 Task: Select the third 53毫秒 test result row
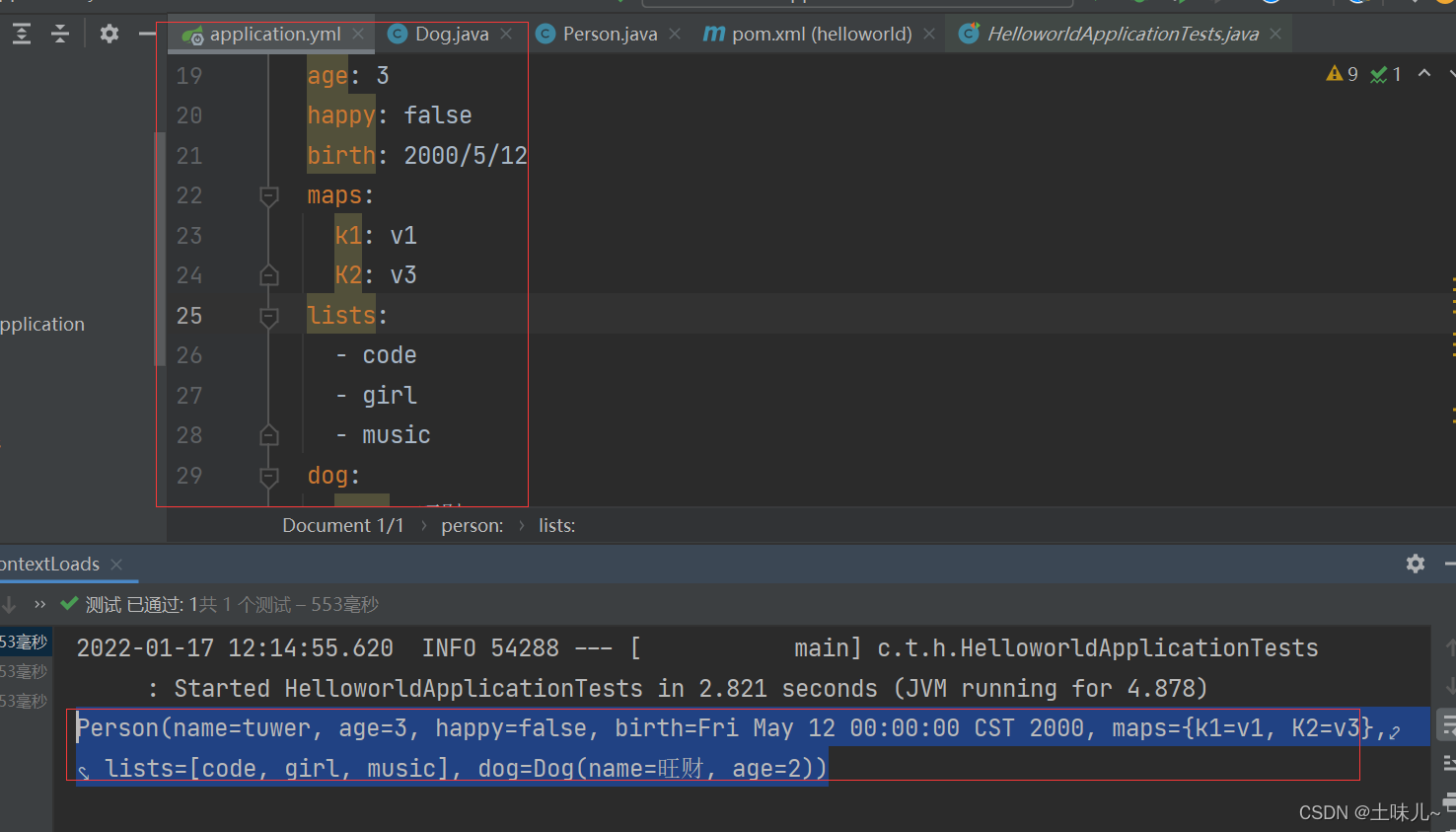click(25, 702)
